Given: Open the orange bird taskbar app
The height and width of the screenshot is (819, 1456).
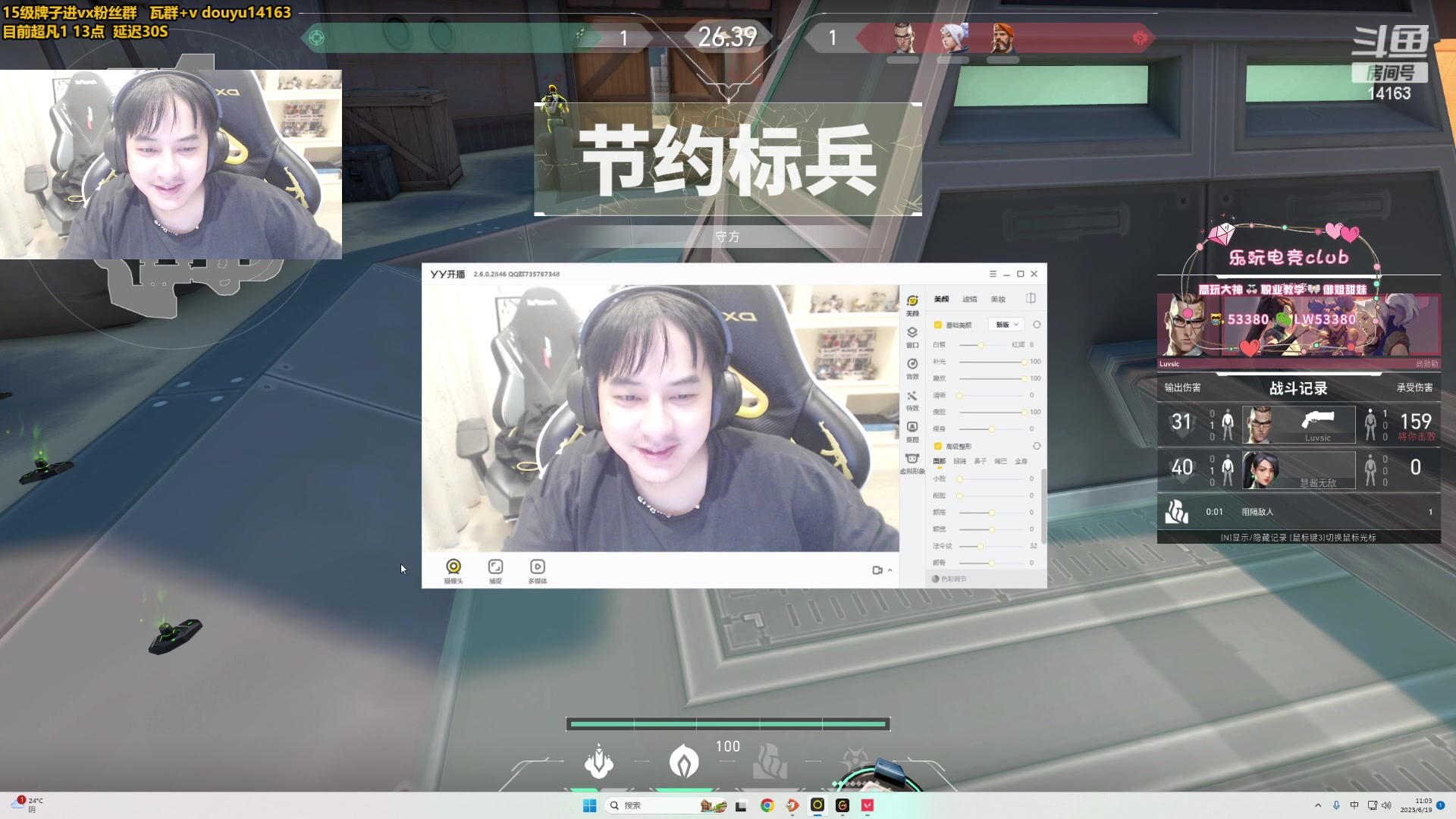Looking at the screenshot, I should pos(792,805).
